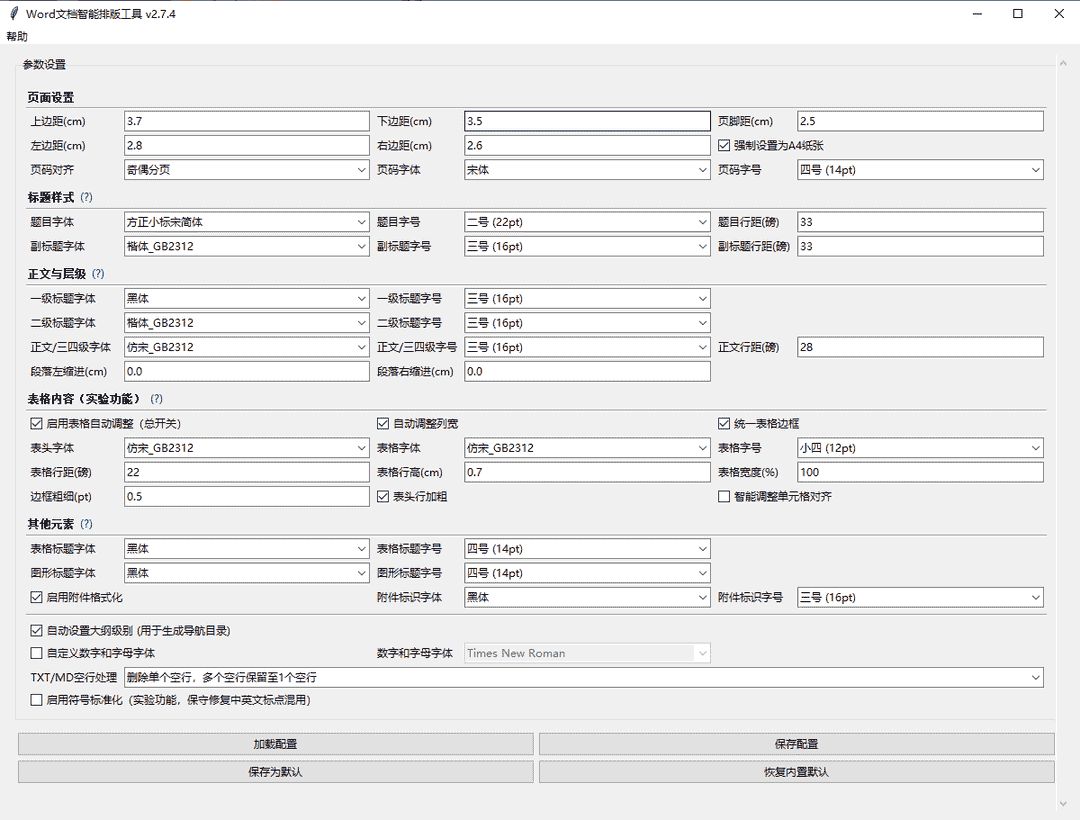This screenshot has width=1080, height=820.
Task: Click the 左边距(cm) input field
Action: pyautogui.click(x=247, y=145)
